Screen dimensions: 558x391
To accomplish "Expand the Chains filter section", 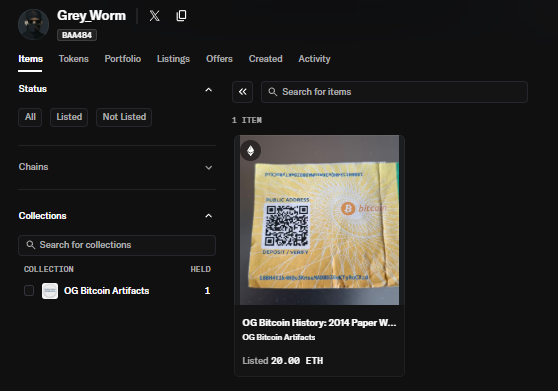I will (209, 168).
